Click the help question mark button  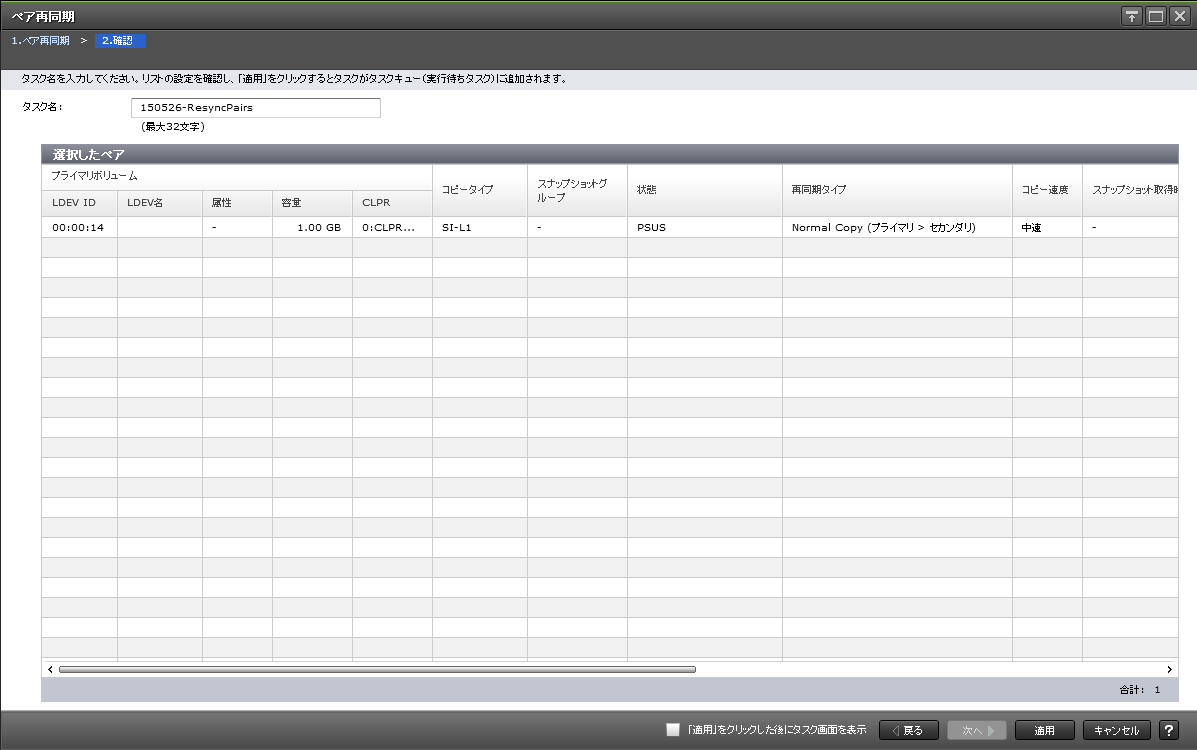pos(1168,730)
